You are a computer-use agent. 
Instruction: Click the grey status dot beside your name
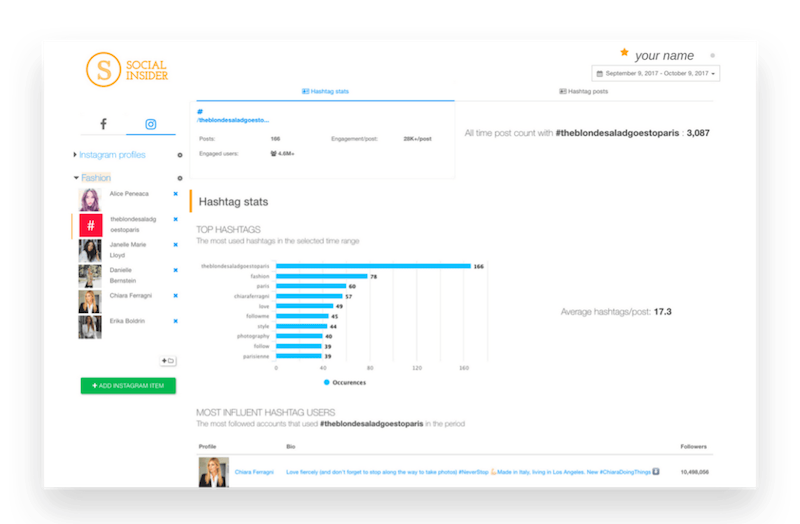[712, 55]
